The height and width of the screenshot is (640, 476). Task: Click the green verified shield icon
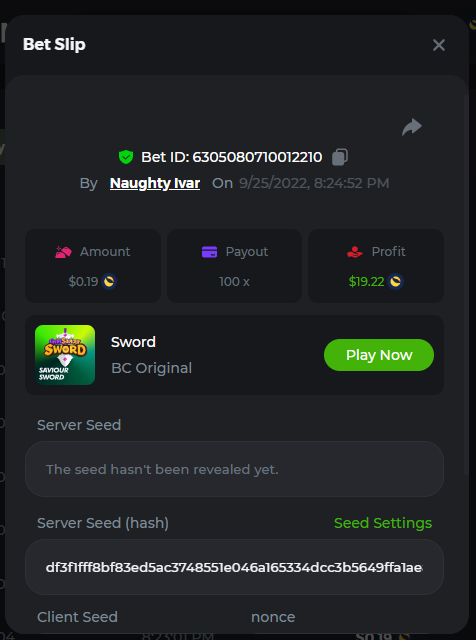coord(126,157)
